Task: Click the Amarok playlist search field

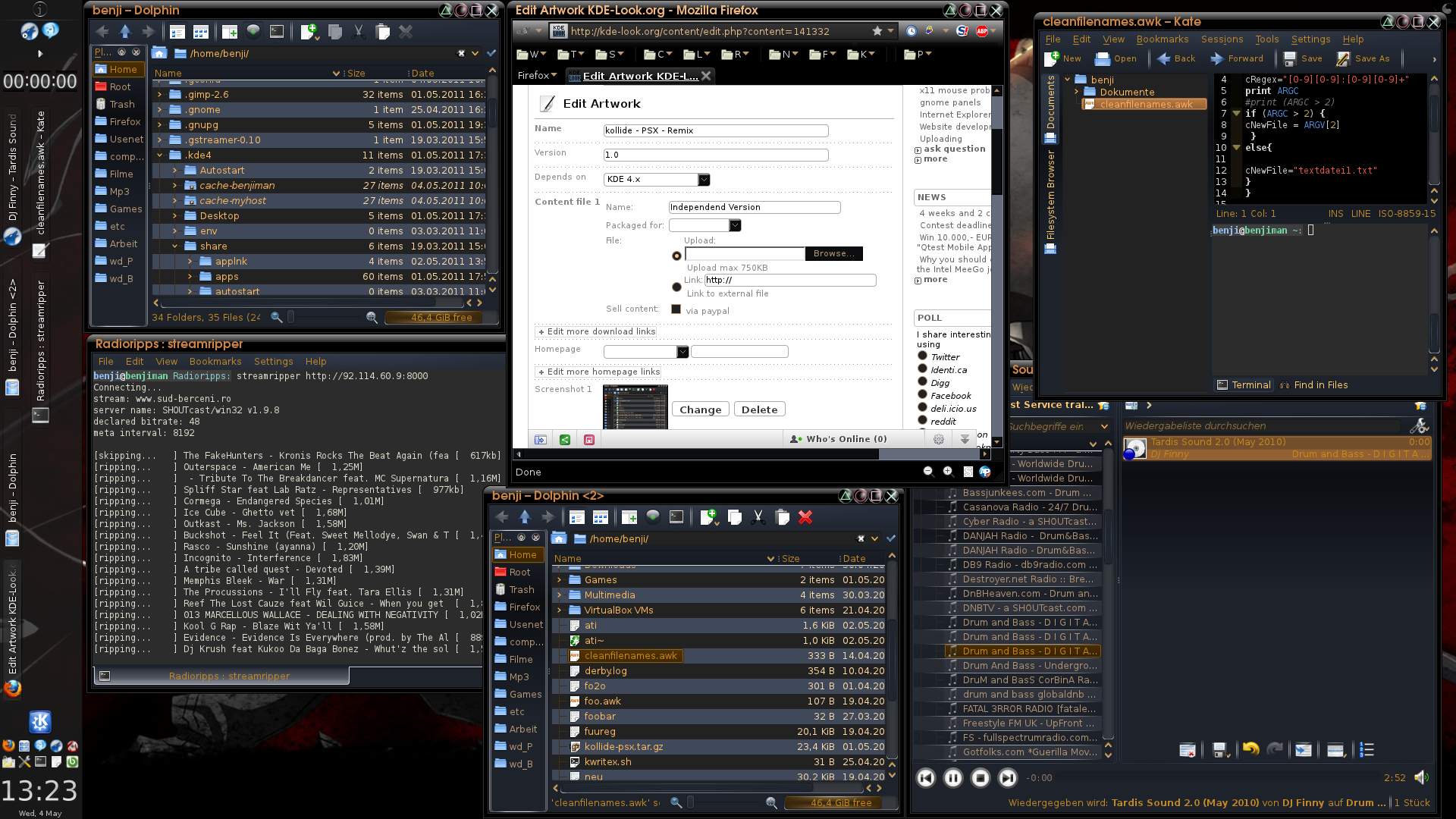Action: 1262,426
